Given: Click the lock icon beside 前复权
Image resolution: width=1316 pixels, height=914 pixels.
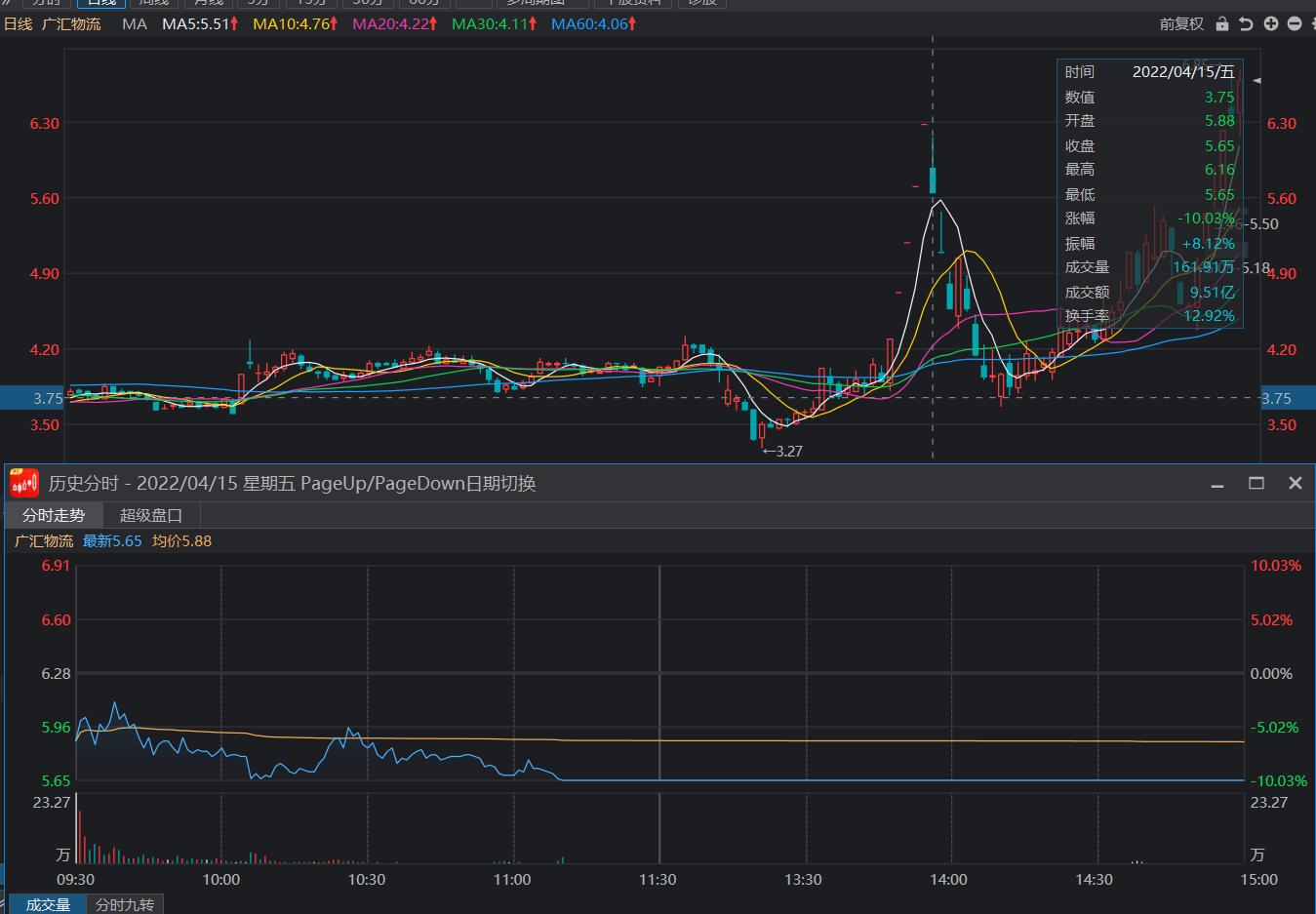Looking at the screenshot, I should tap(1222, 23).
